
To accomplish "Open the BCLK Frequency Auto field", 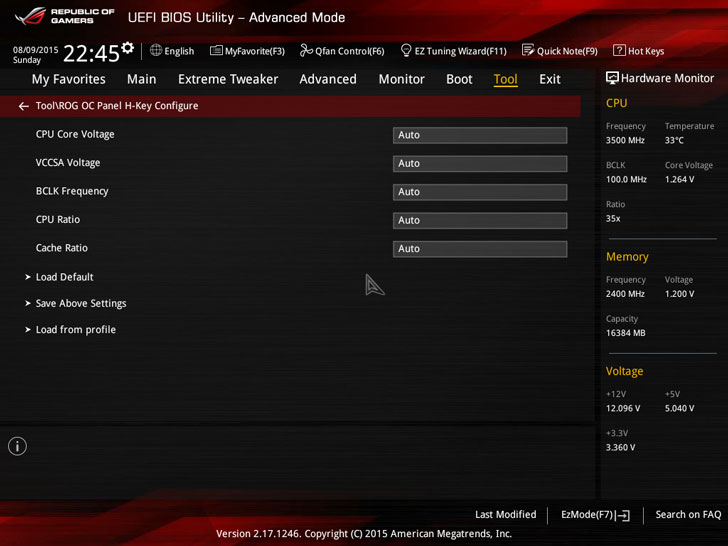I will click(480, 192).
